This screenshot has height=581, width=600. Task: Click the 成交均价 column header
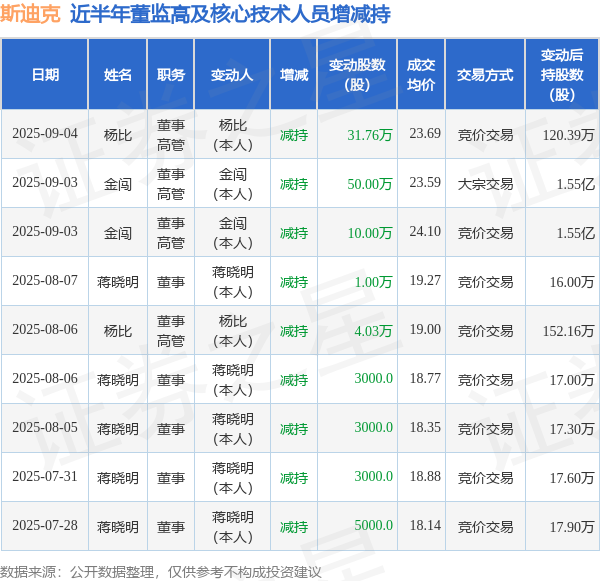pyautogui.click(x=421, y=75)
